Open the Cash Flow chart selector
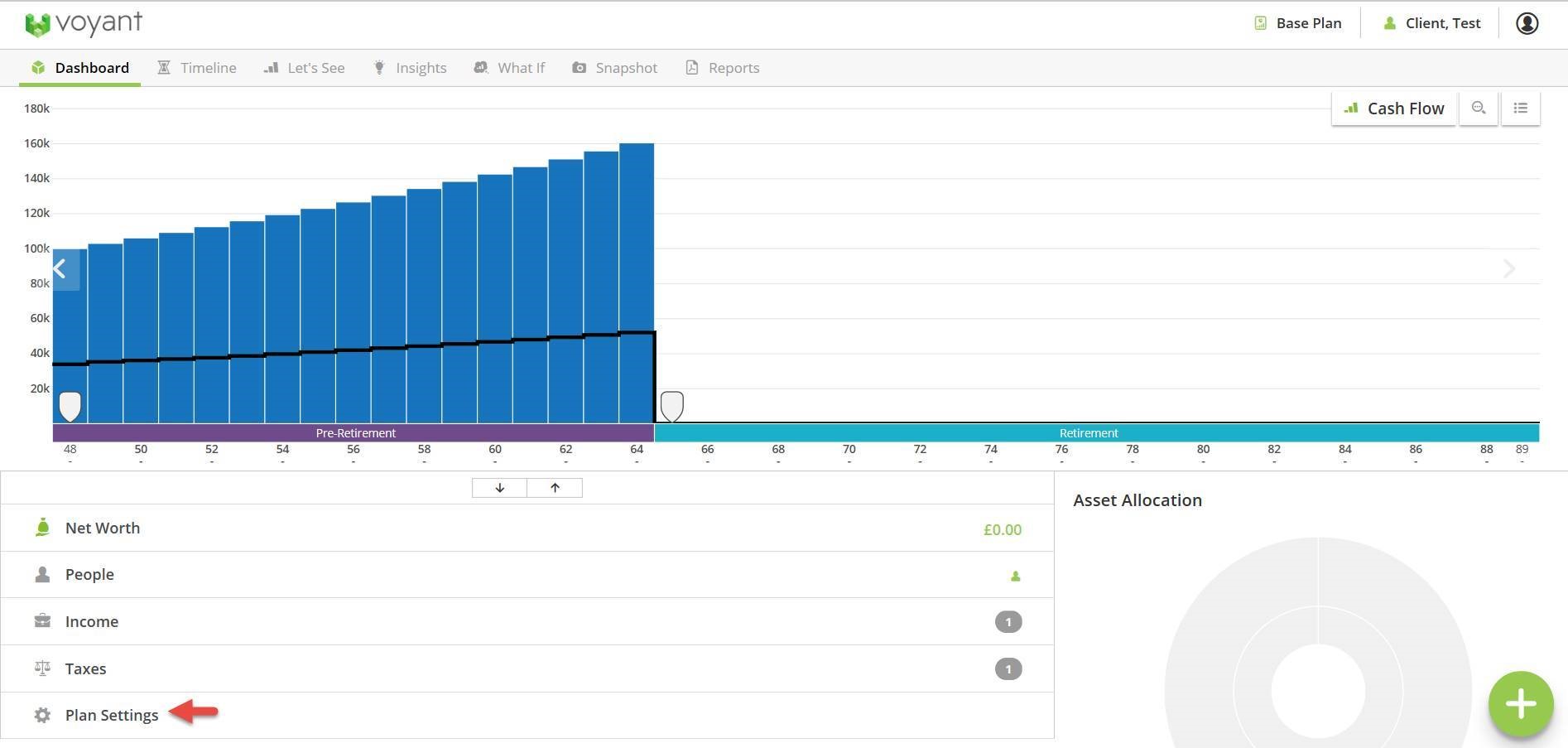1568x748 pixels. point(1393,109)
